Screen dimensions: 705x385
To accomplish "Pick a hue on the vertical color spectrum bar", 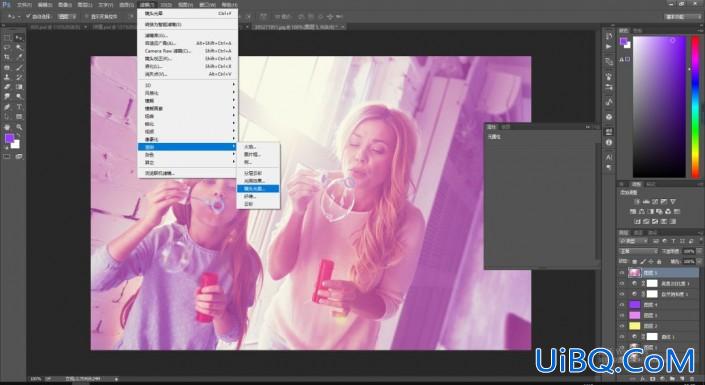I will point(696,107).
